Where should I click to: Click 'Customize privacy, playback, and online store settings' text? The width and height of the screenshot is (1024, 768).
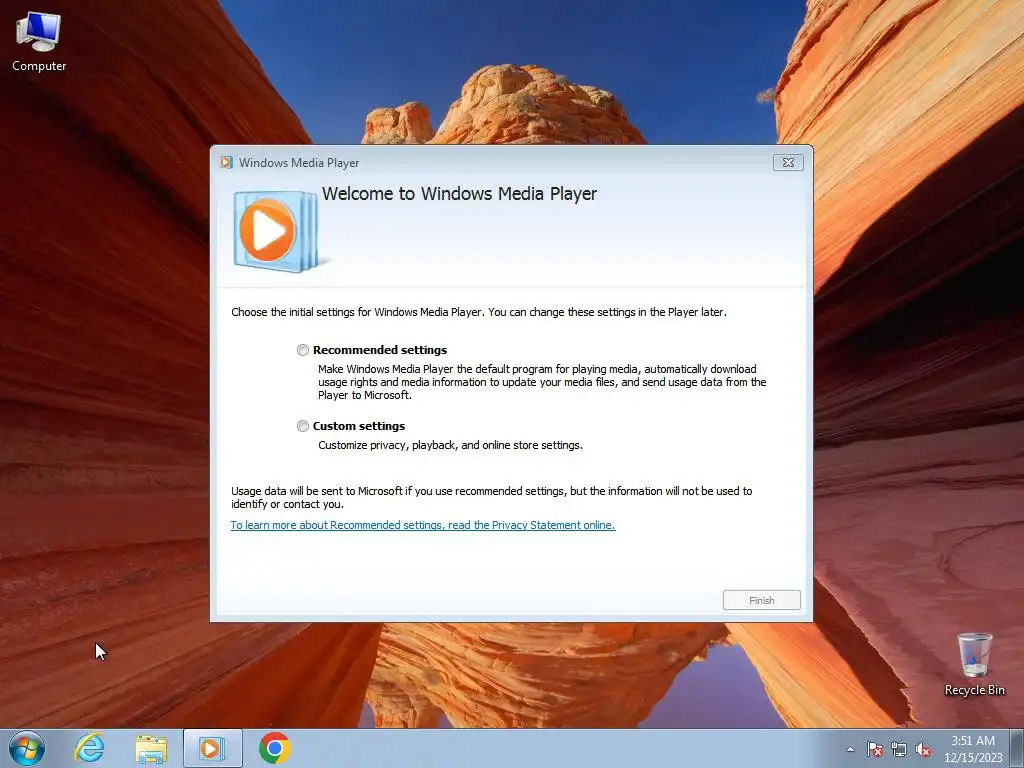click(450, 445)
